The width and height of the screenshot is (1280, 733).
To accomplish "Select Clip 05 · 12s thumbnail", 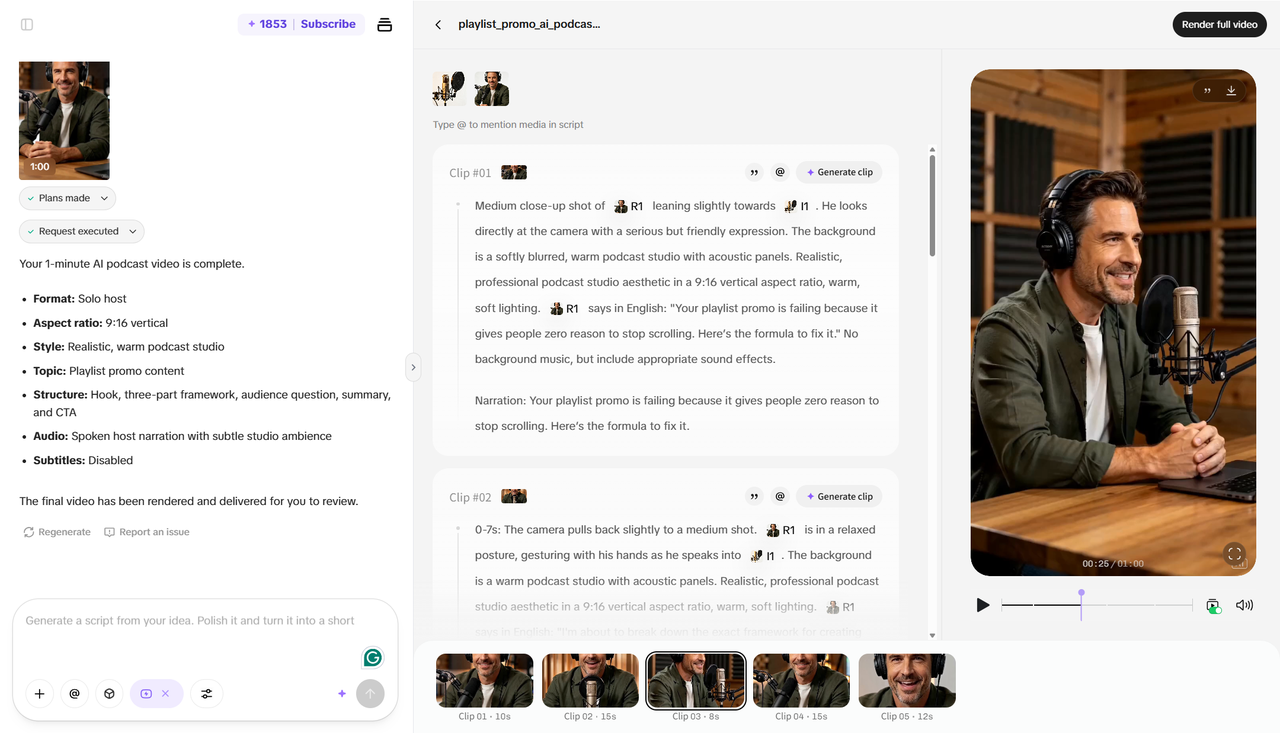I will click(907, 680).
